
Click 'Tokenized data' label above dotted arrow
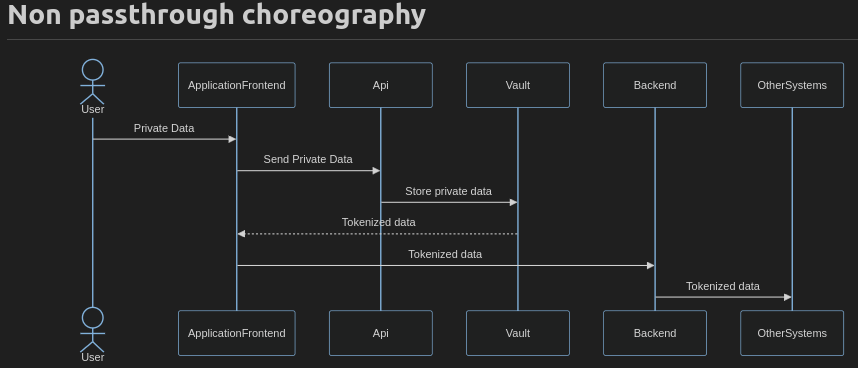[379, 223]
